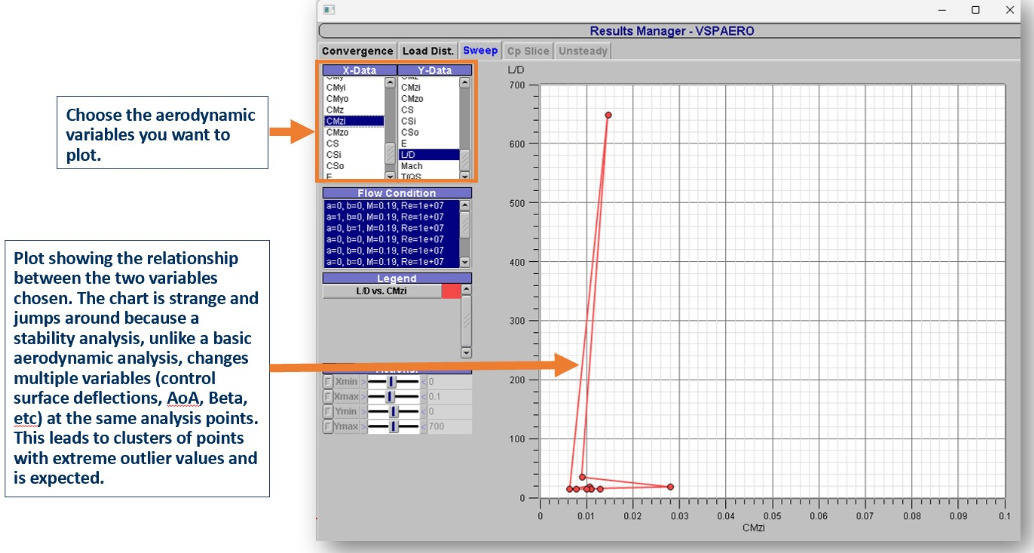This screenshot has height=553, width=1034.
Task: Click the Ymax right range arrow
Action: tap(423, 427)
